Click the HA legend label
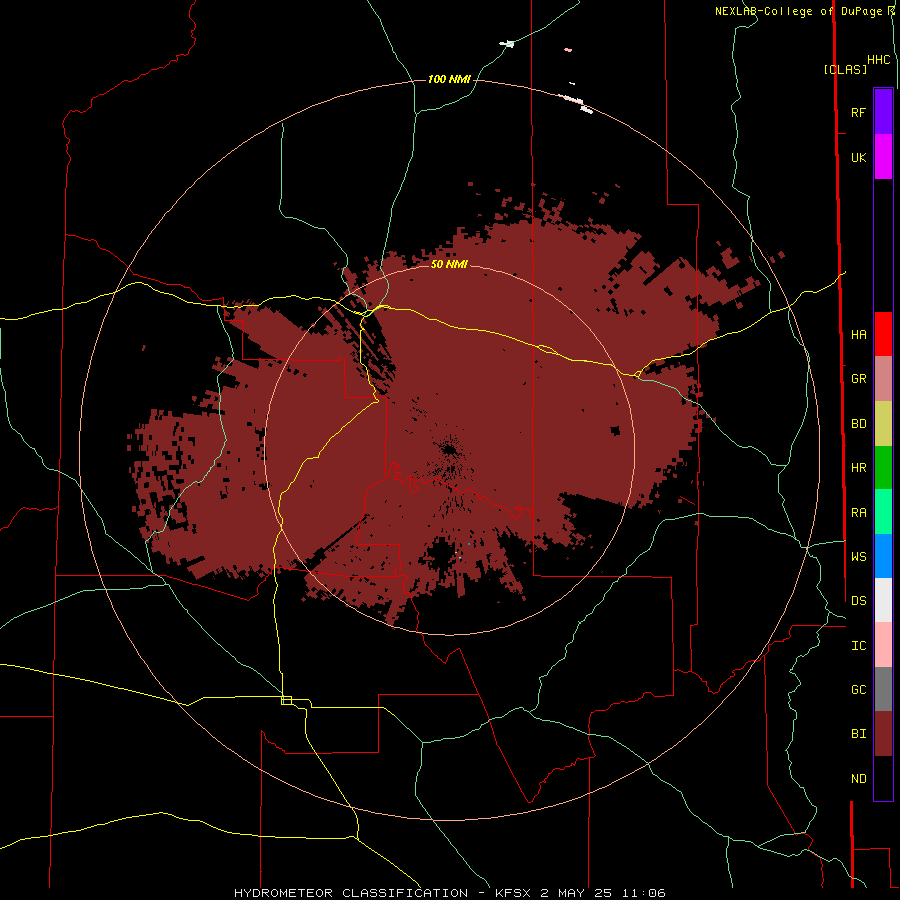 pos(858,335)
